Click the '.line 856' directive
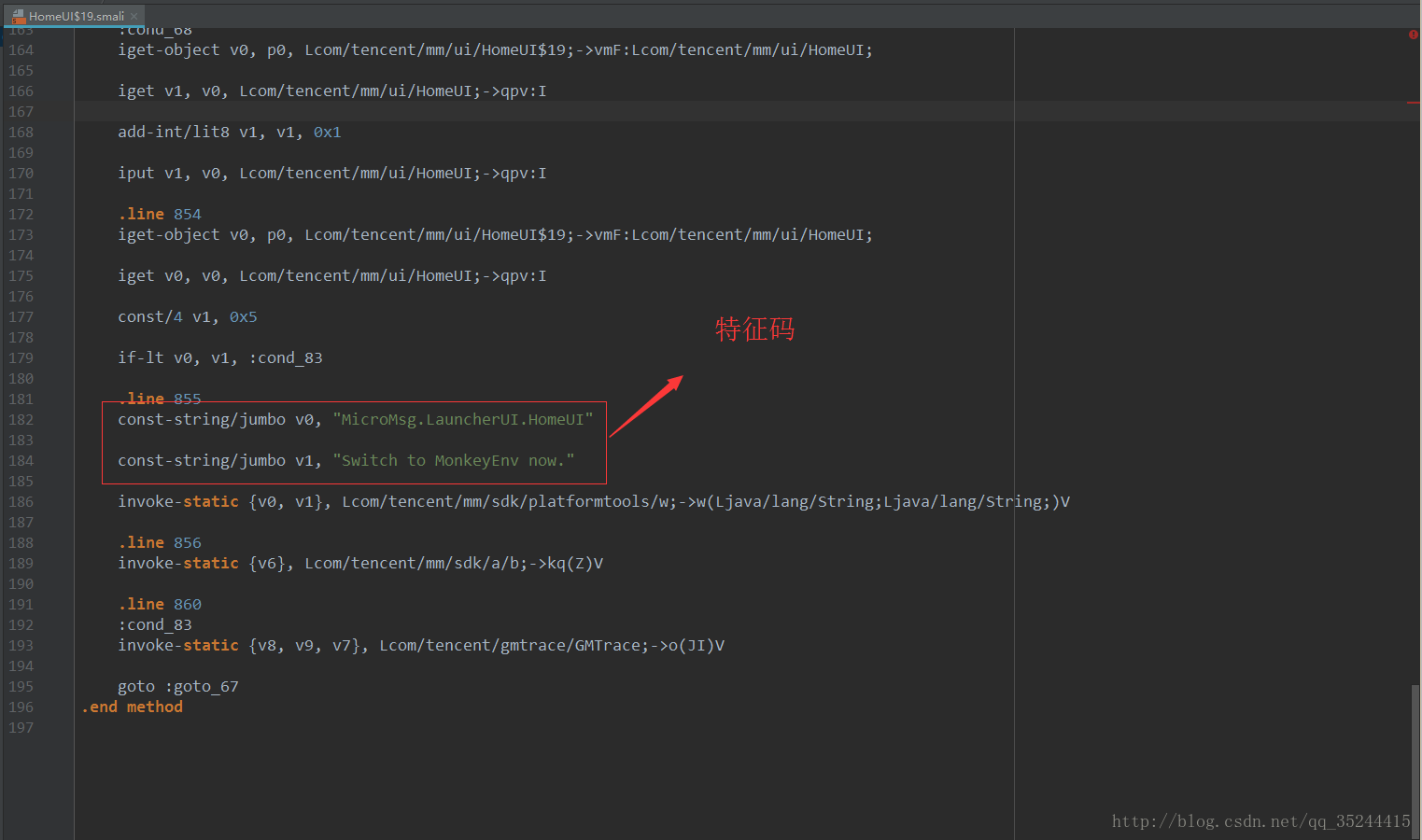Image resolution: width=1422 pixels, height=840 pixels. [160, 543]
